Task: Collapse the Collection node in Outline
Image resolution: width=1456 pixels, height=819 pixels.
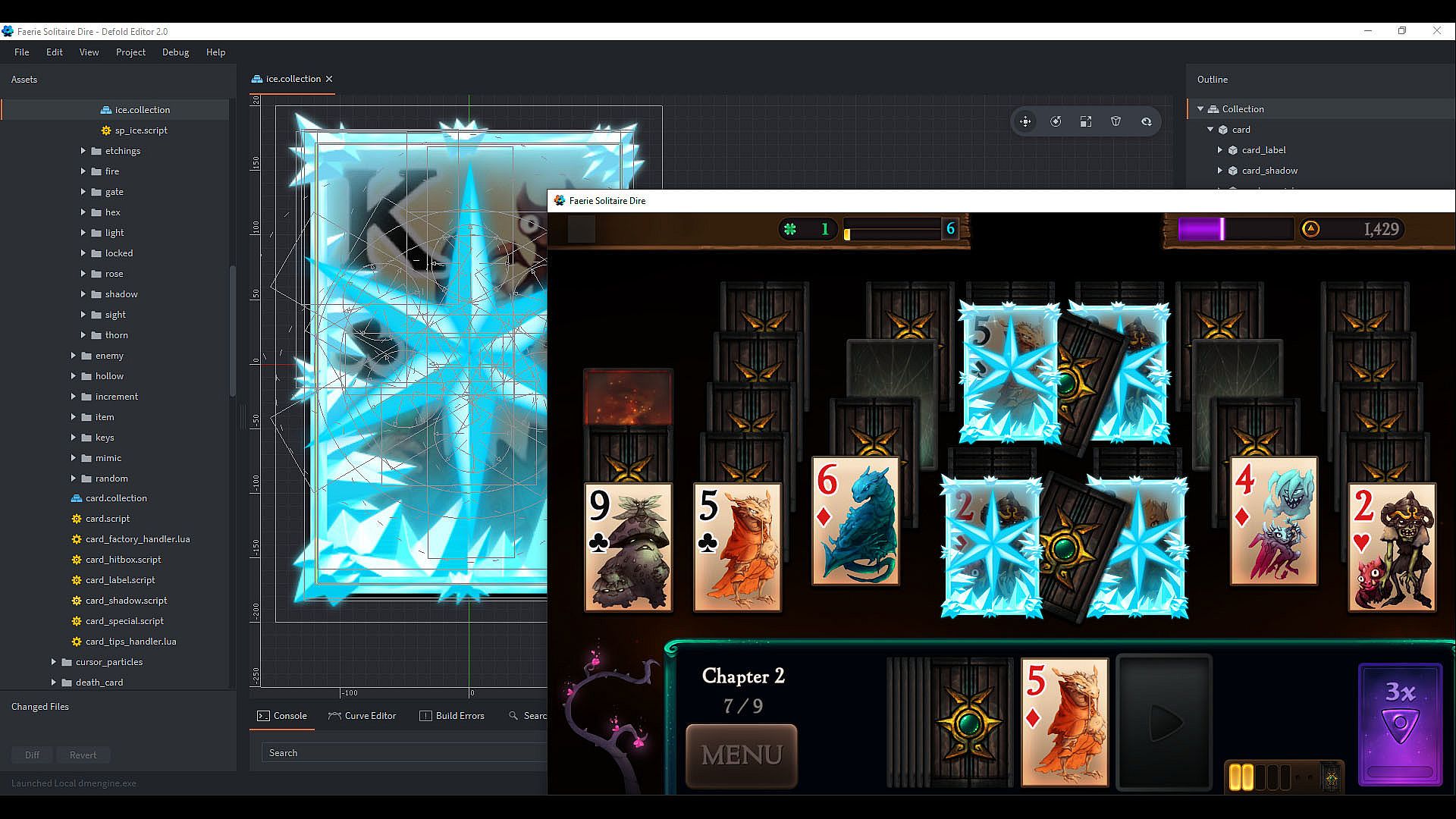Action: (1200, 109)
